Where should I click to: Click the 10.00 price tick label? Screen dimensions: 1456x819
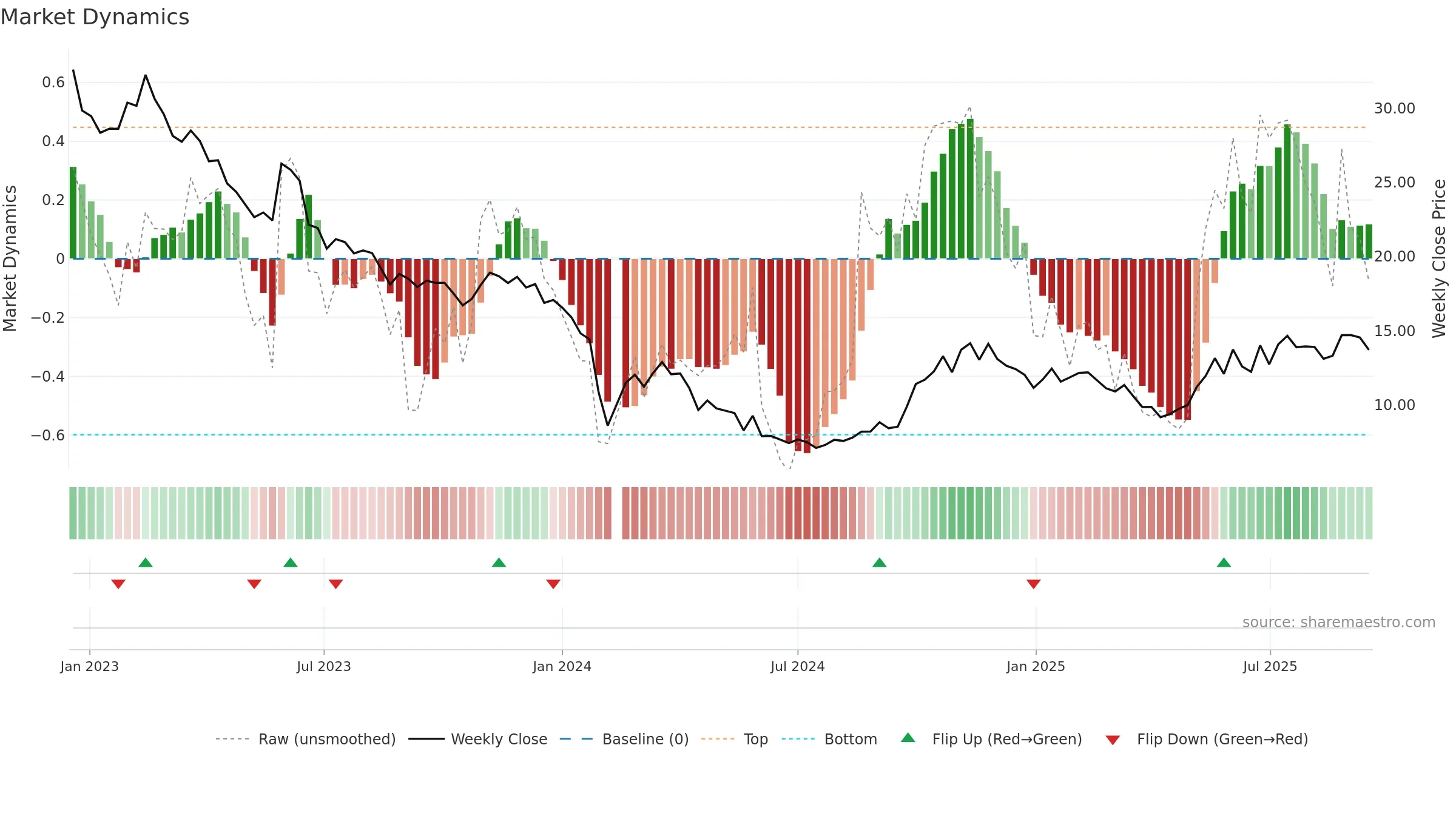click(1395, 405)
